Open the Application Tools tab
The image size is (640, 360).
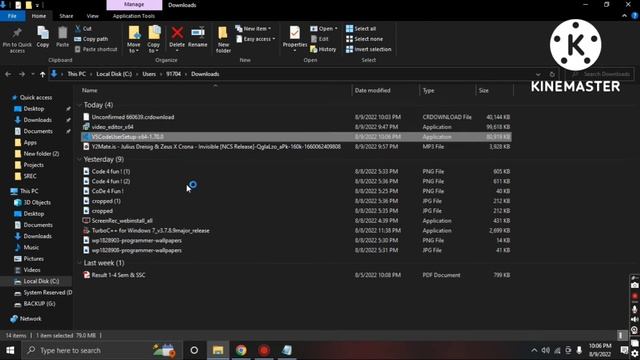(x=134, y=16)
